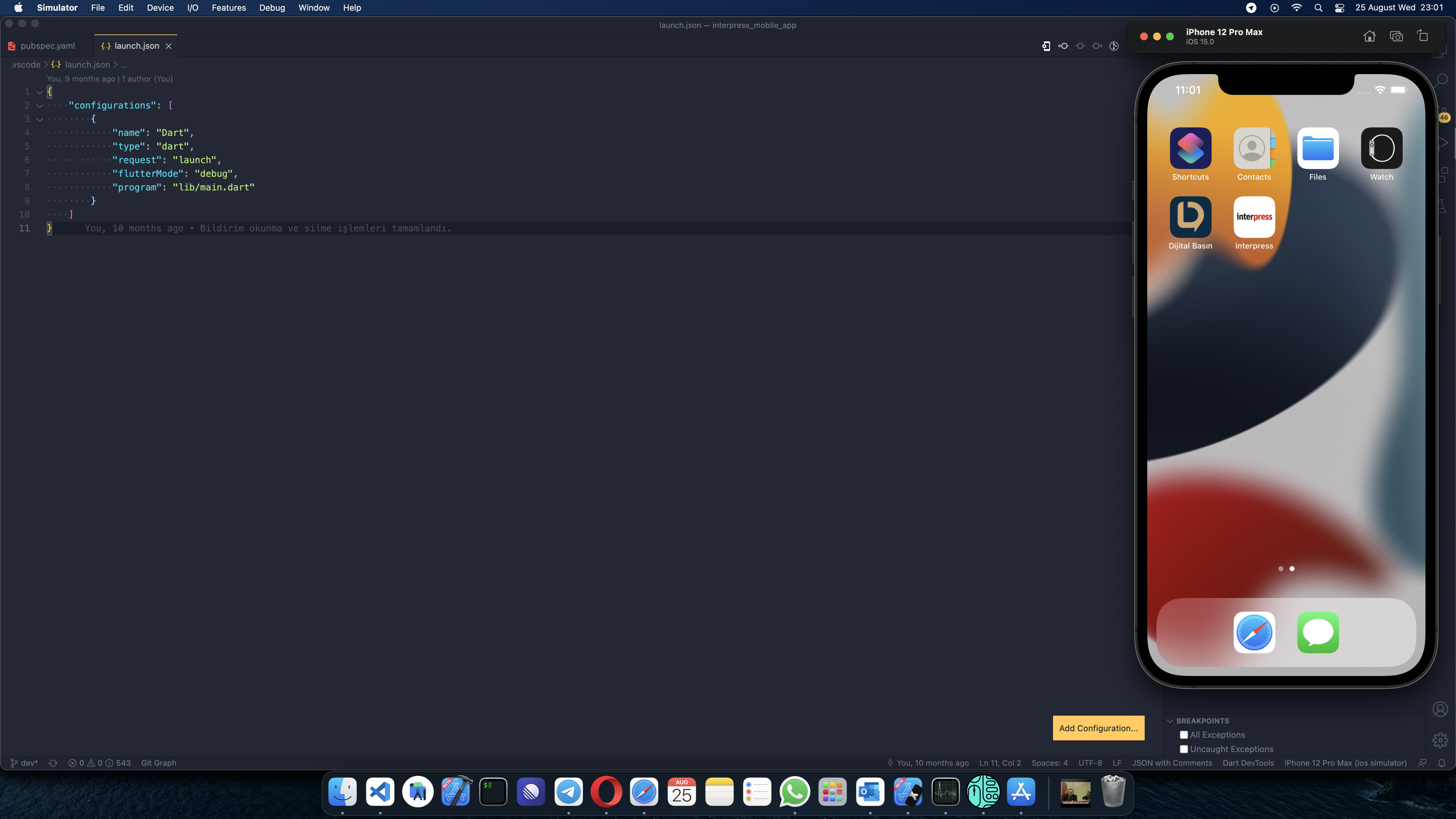The image size is (1456, 819).
Task: Change language mode JSON with Comments
Action: [1172, 763]
